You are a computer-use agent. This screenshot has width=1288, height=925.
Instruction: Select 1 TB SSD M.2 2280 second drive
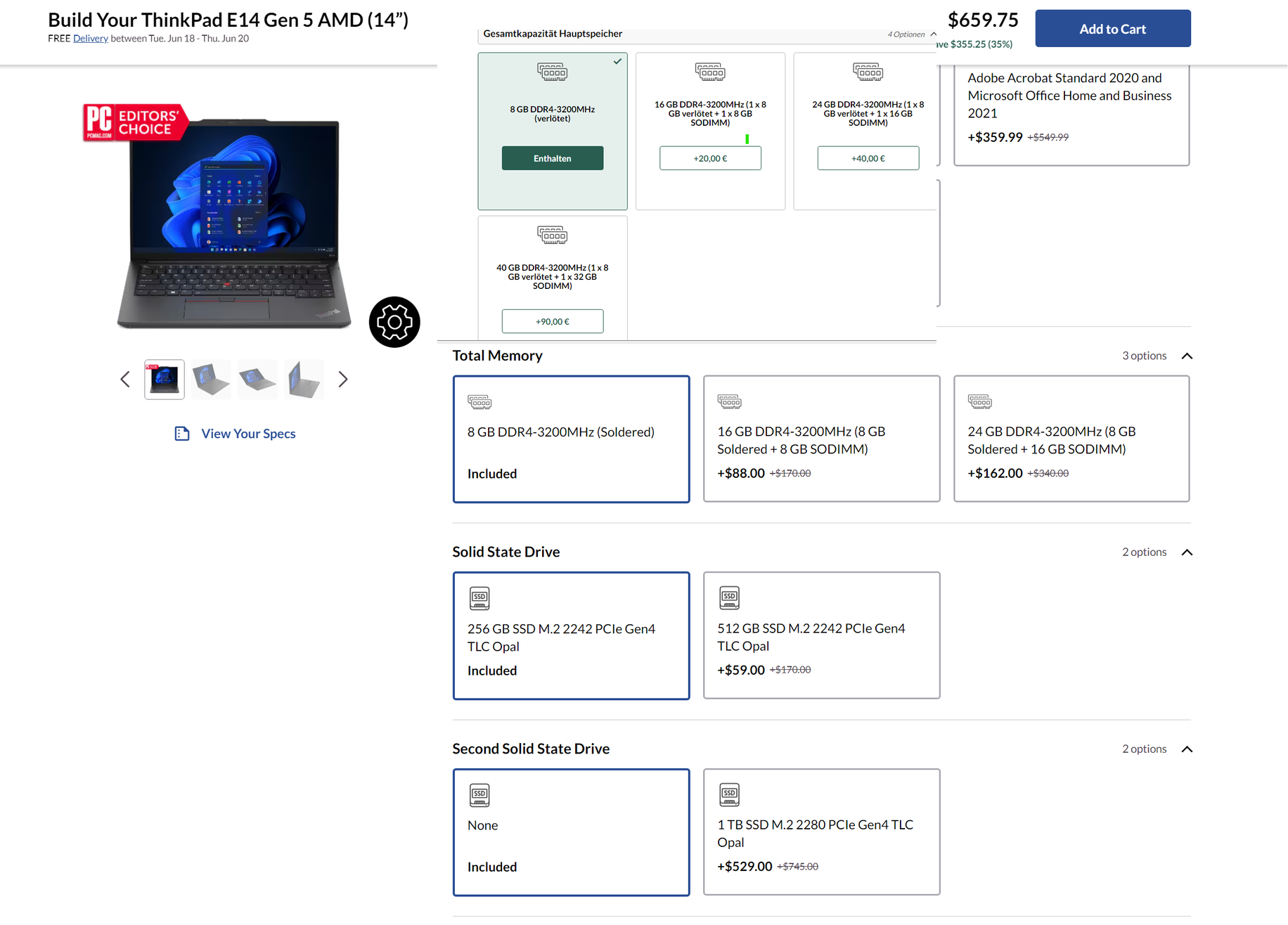pyautogui.click(x=822, y=832)
